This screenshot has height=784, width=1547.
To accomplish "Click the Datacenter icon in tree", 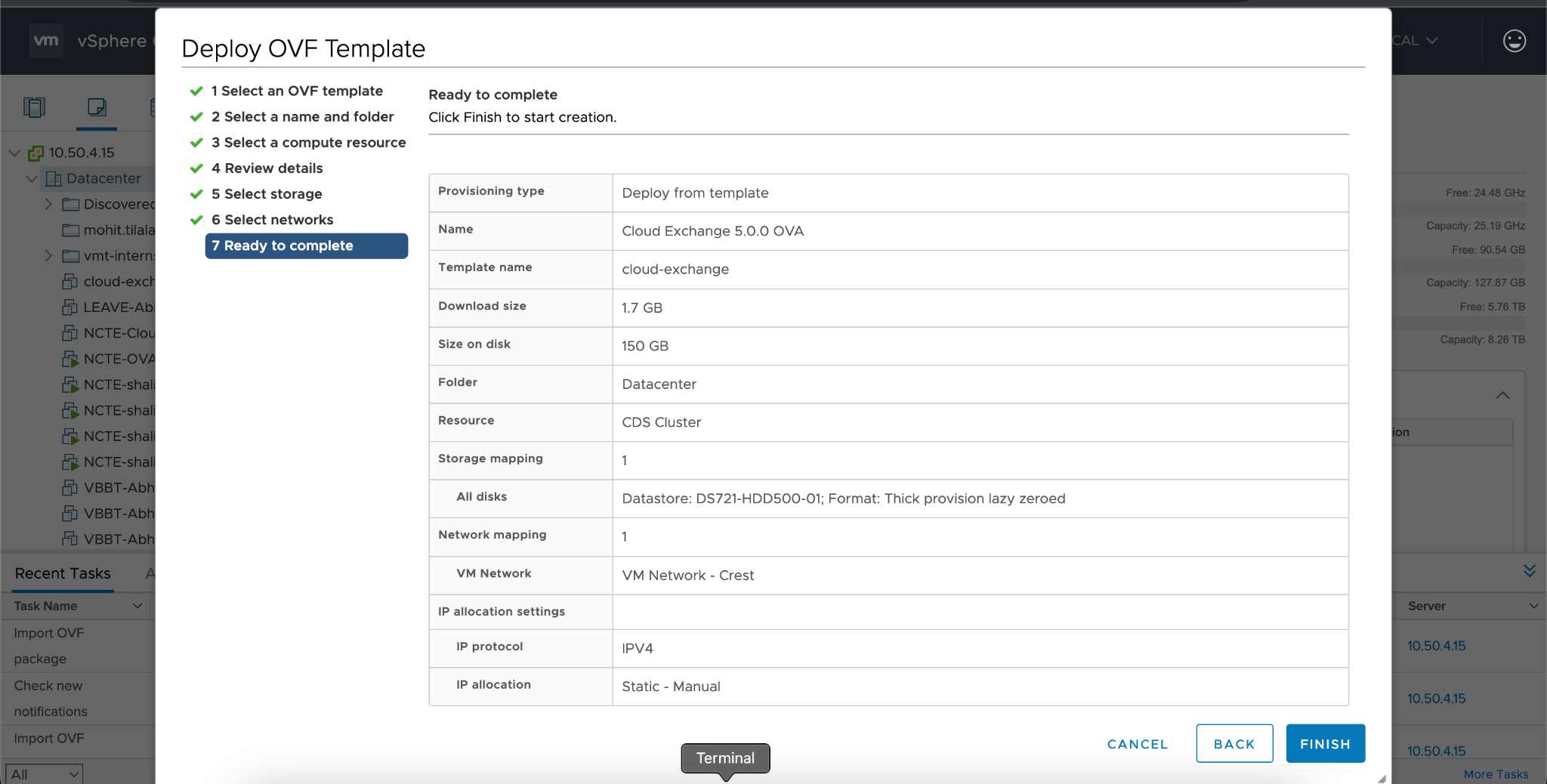I will pos(54,179).
